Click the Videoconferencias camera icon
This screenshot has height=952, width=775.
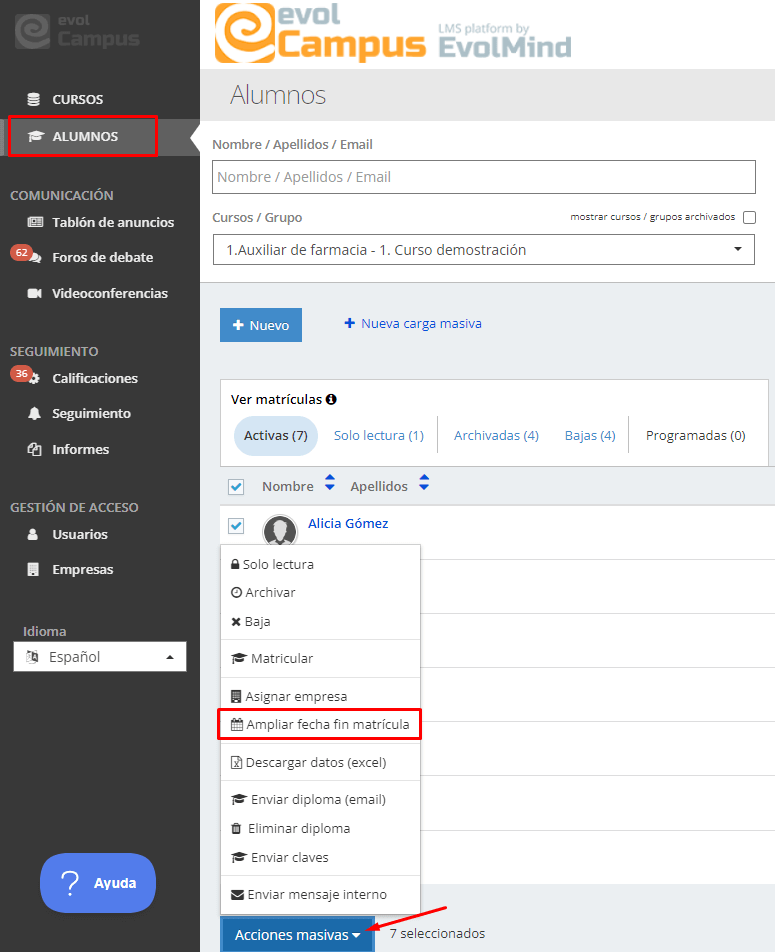(x=35, y=293)
